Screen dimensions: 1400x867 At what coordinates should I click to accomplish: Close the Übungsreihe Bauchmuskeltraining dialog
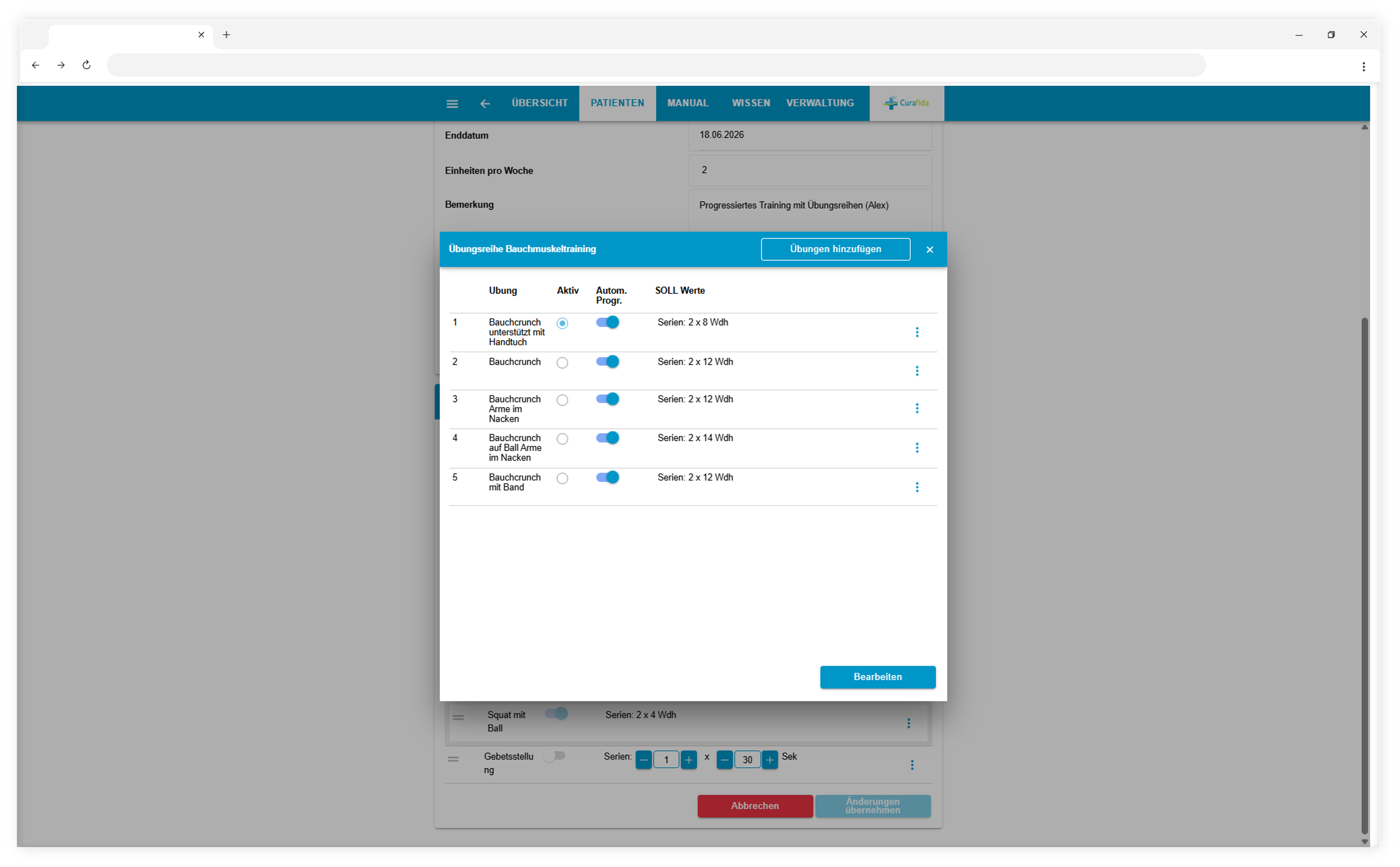(930, 250)
